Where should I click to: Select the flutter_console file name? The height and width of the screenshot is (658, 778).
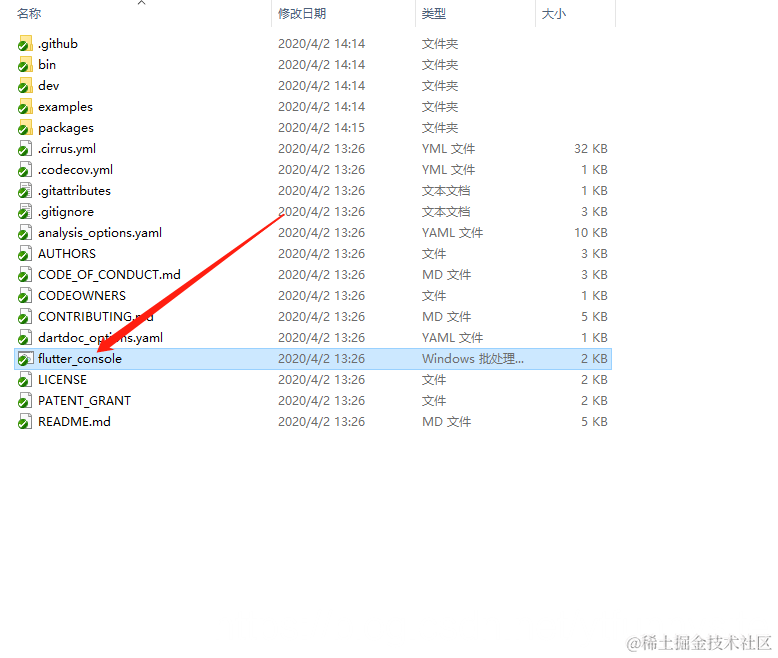tap(80, 359)
